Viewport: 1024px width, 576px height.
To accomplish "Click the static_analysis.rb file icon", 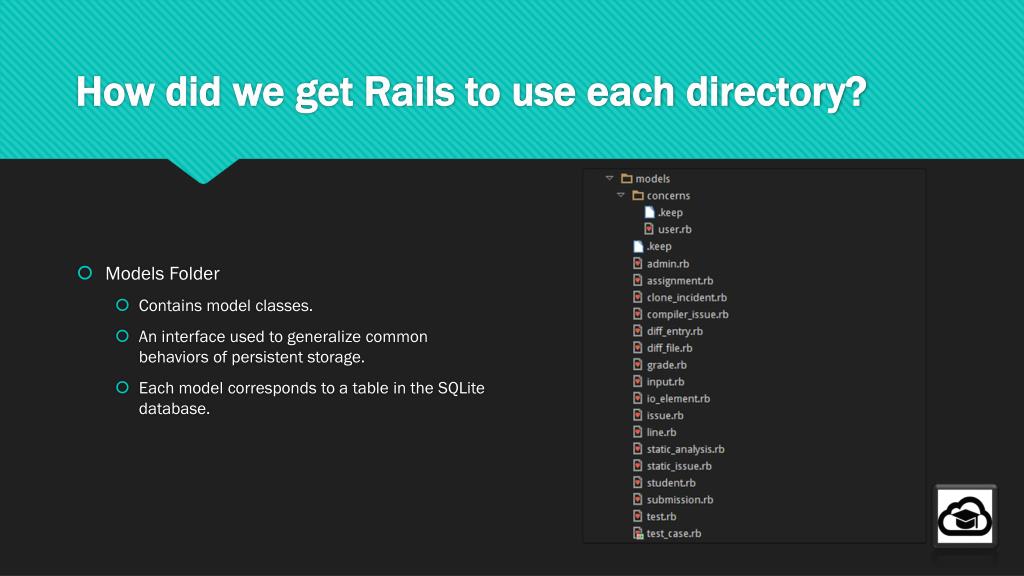I will point(638,449).
